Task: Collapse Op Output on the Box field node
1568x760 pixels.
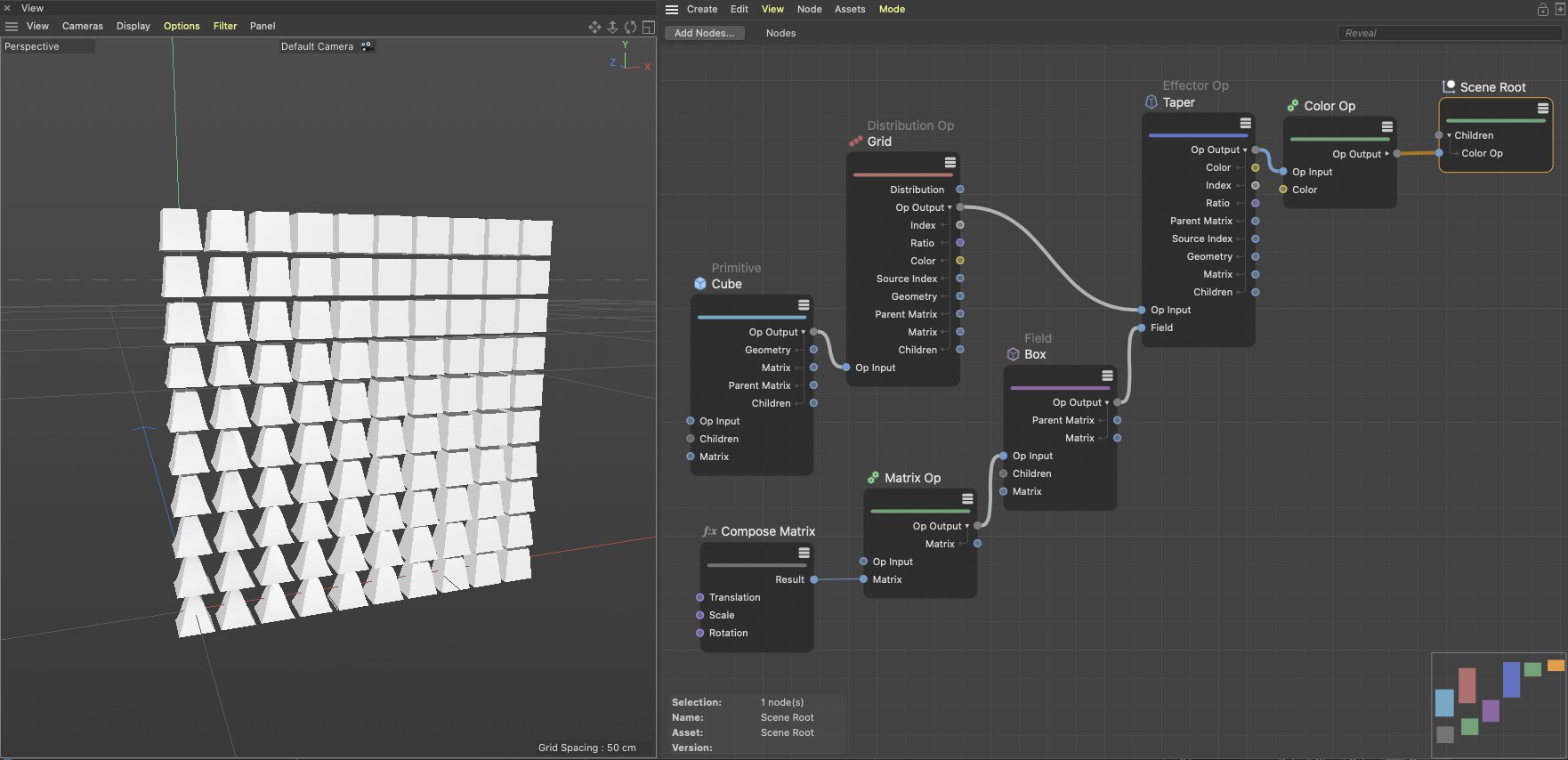Action: pos(1106,403)
